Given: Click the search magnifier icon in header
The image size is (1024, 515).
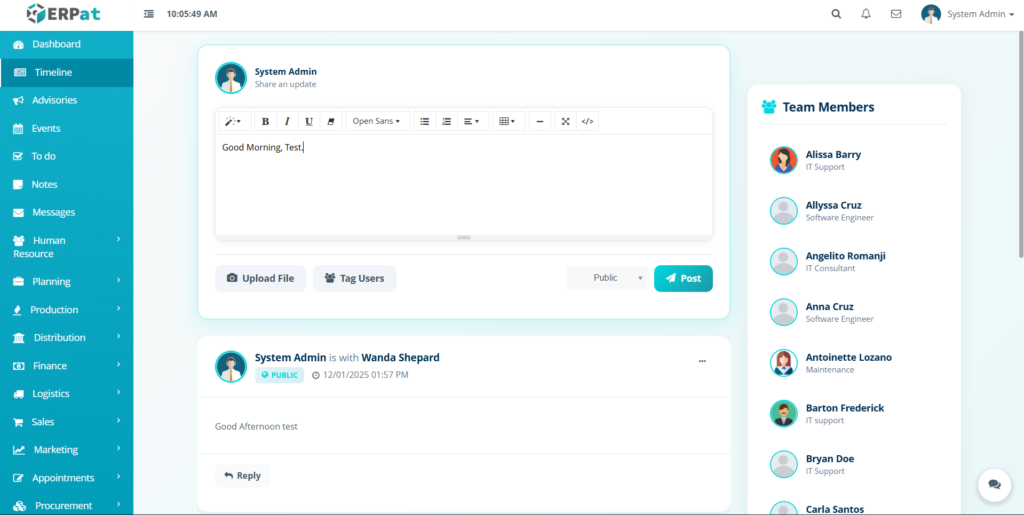Looking at the screenshot, I should 836,14.
